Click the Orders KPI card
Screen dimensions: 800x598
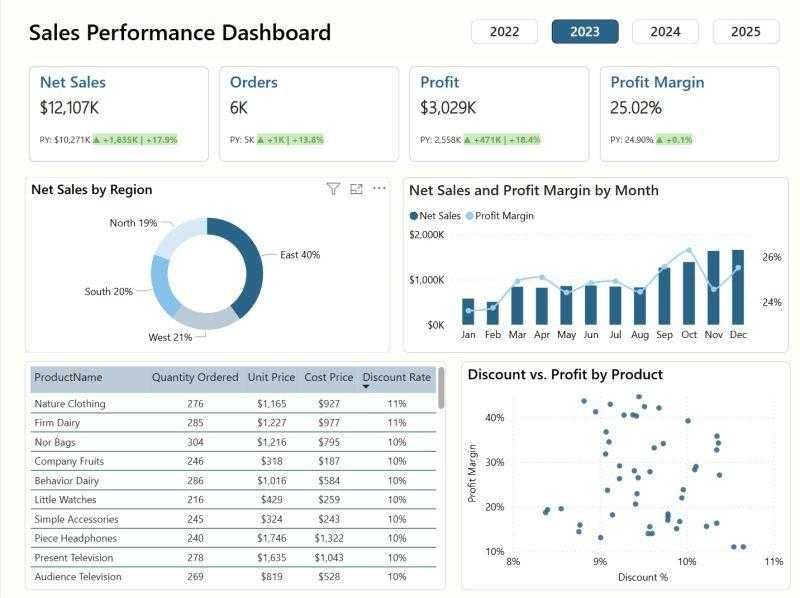tap(309, 114)
